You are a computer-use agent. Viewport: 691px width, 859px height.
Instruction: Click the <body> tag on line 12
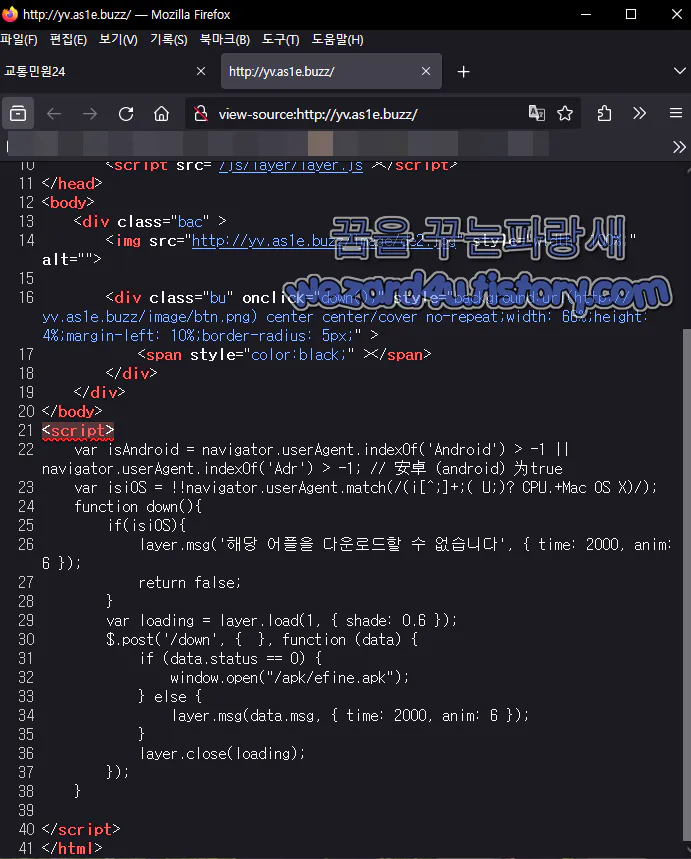click(x=68, y=203)
